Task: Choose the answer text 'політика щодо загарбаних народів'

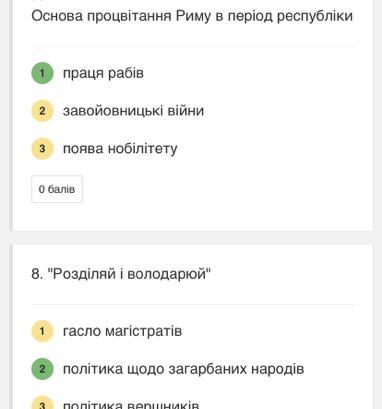Action: pos(183,369)
